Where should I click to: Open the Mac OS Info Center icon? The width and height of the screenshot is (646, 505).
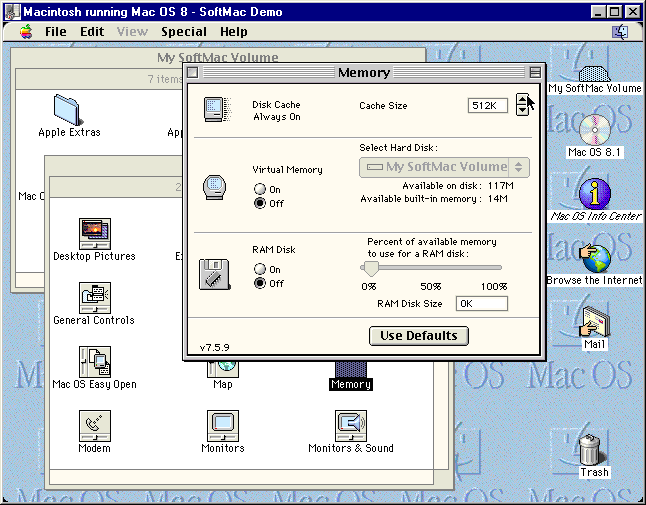tap(595, 194)
